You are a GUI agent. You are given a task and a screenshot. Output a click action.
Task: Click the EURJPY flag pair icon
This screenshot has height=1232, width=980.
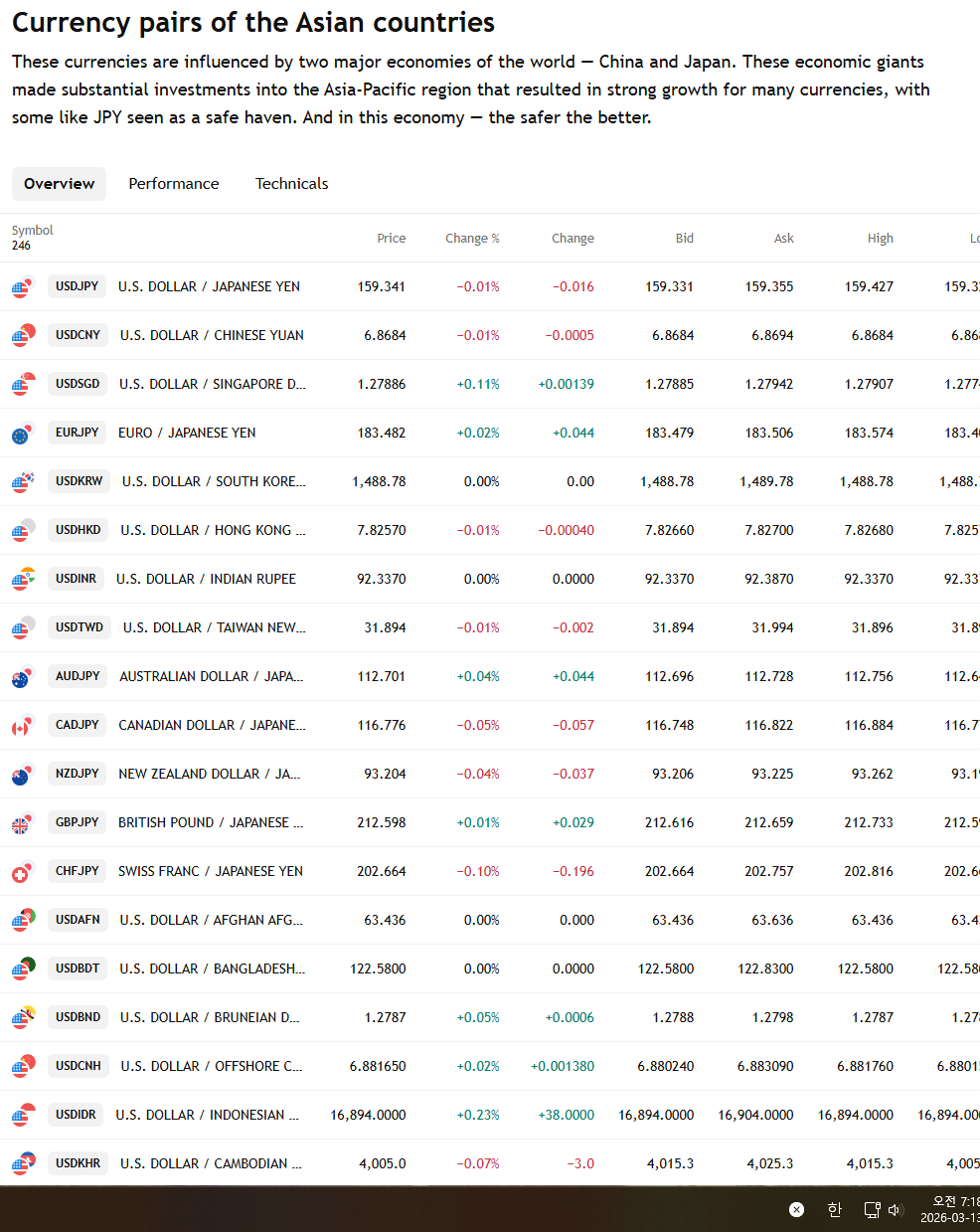(23, 433)
